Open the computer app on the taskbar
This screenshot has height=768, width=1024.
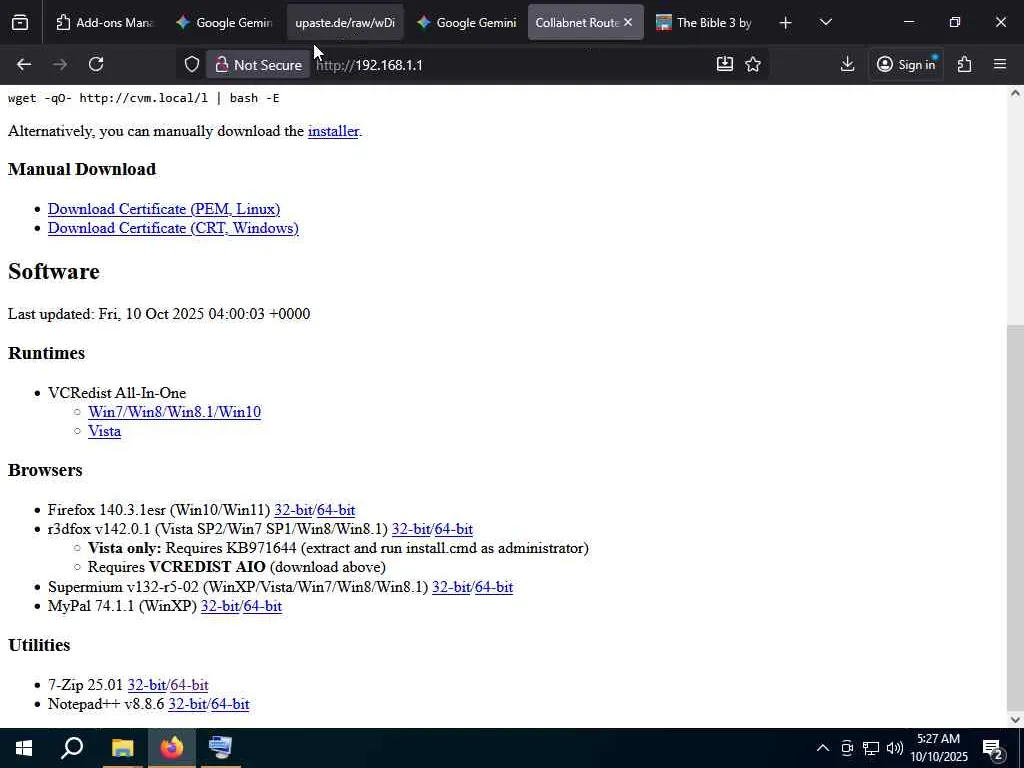[x=220, y=748]
